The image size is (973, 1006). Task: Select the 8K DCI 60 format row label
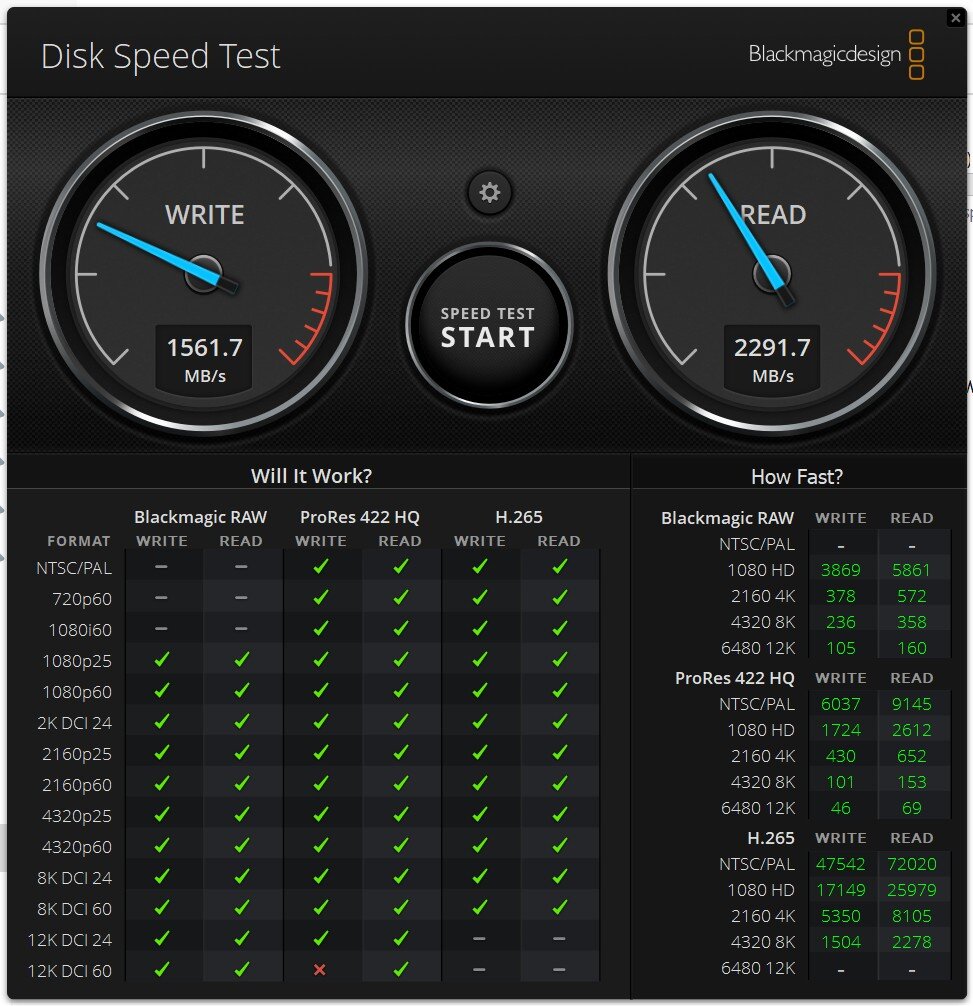[x=74, y=909]
